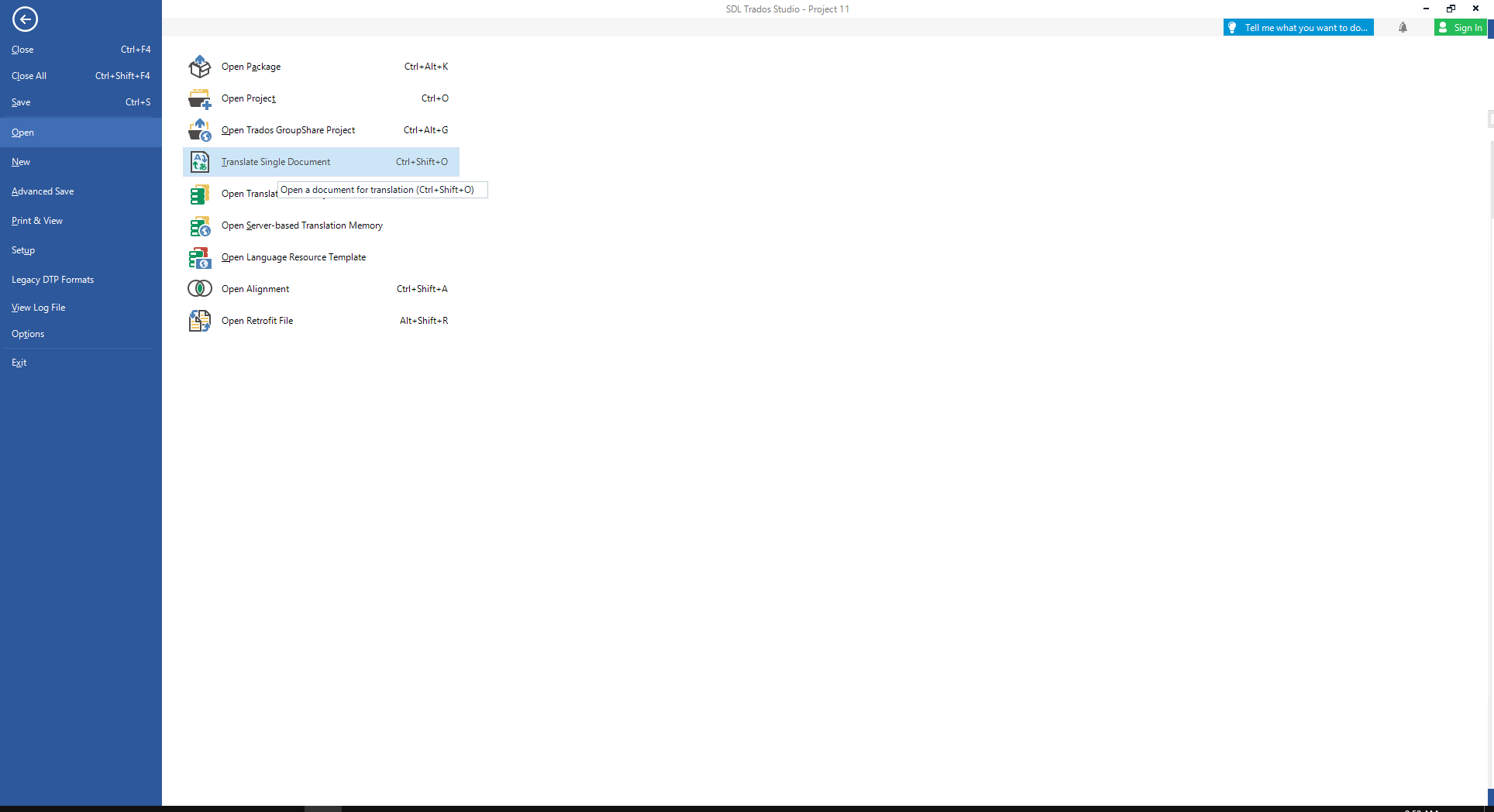Restore down the window
1494x812 pixels.
pyautogui.click(x=1451, y=9)
